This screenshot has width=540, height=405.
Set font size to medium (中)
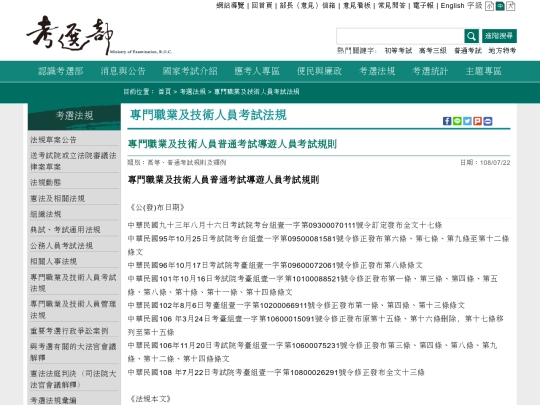coord(500,6)
